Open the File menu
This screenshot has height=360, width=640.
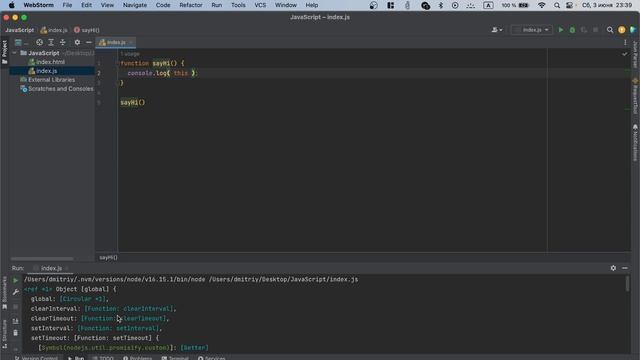(67, 5)
